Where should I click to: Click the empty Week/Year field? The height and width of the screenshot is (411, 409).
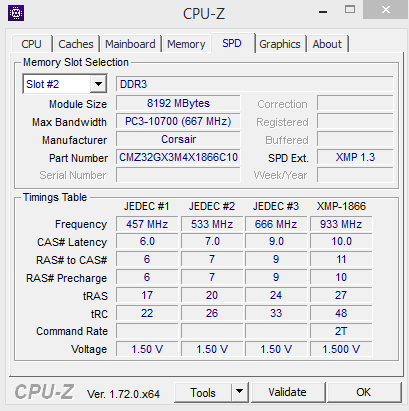[x=355, y=175]
